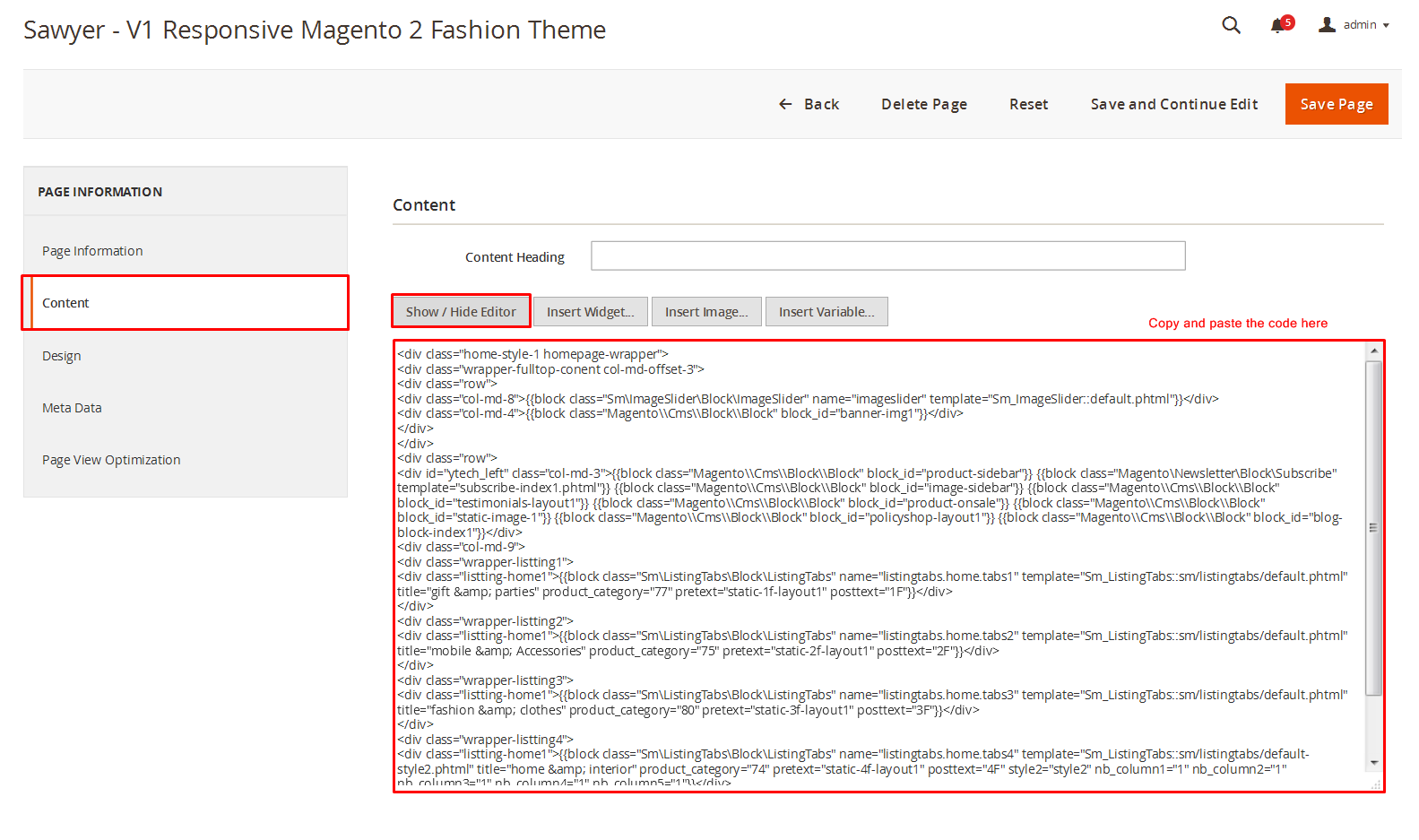Click Save and Continue Edit

pos(1174,104)
